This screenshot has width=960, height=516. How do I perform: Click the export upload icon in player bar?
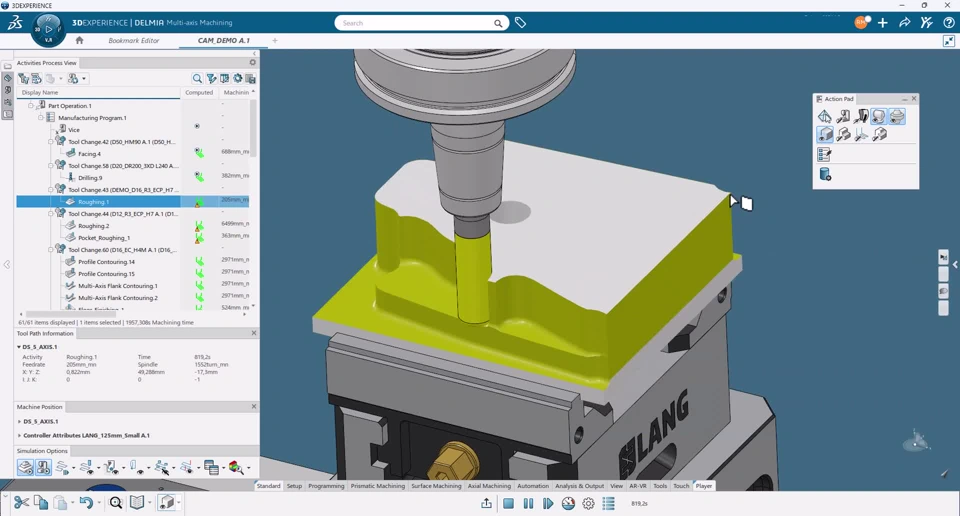pyautogui.click(x=486, y=503)
